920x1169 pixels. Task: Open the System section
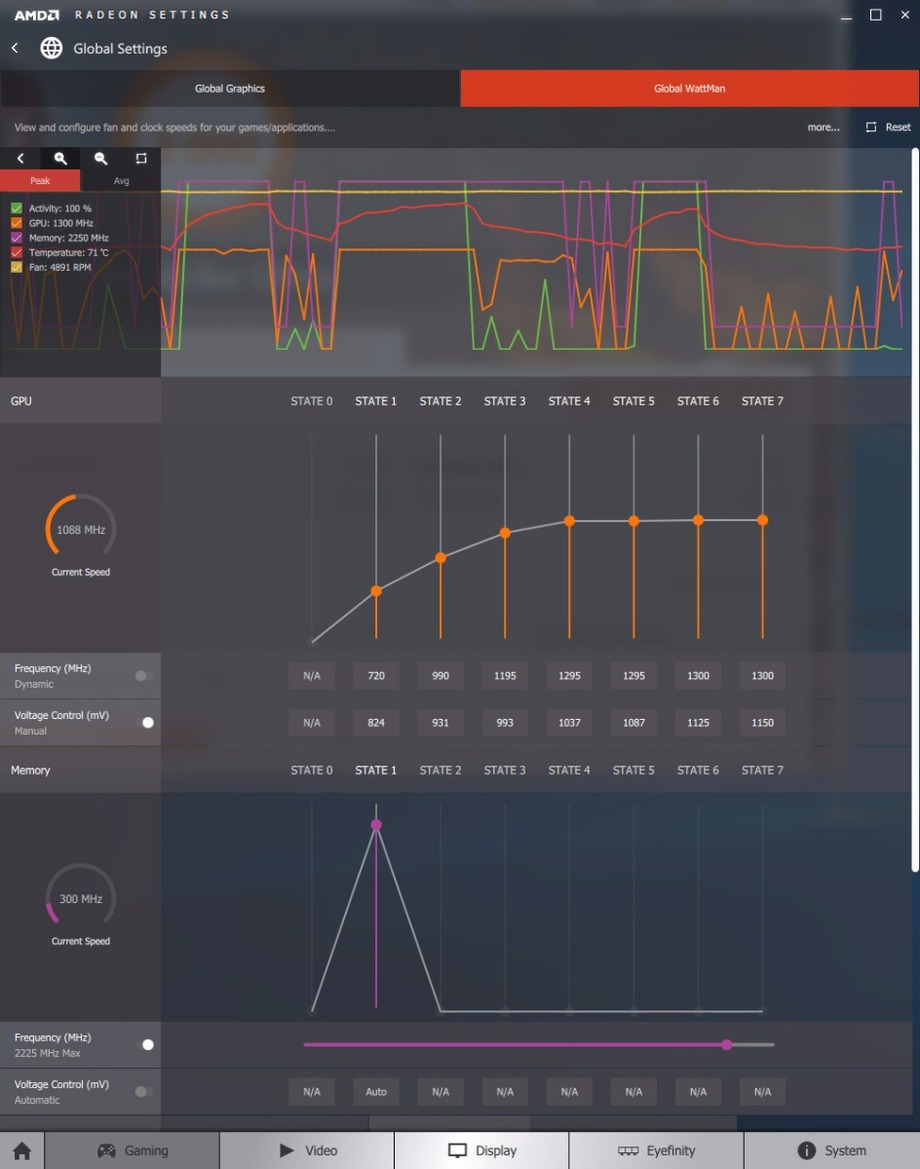pos(832,1150)
